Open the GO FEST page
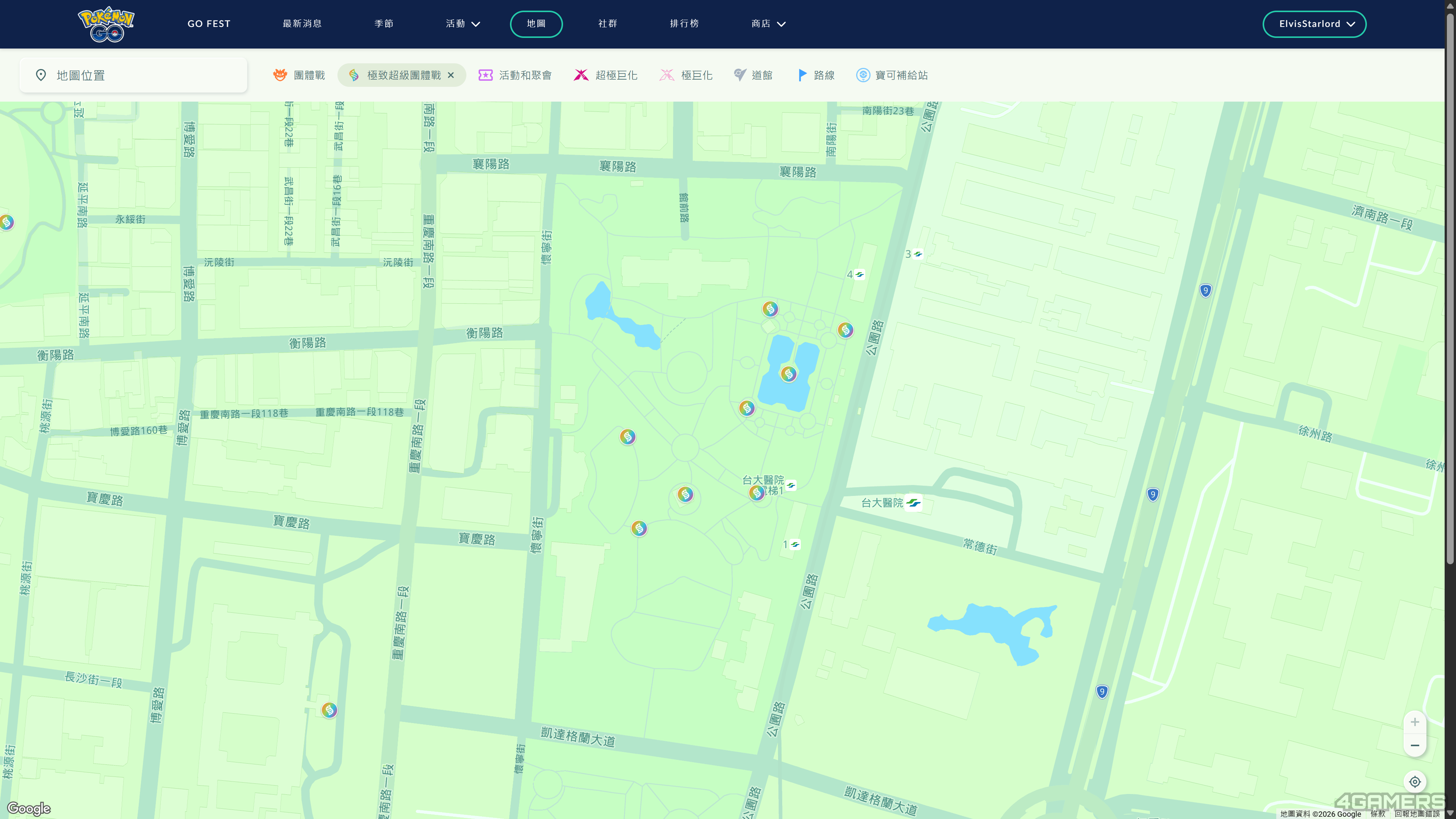 pos(209,24)
